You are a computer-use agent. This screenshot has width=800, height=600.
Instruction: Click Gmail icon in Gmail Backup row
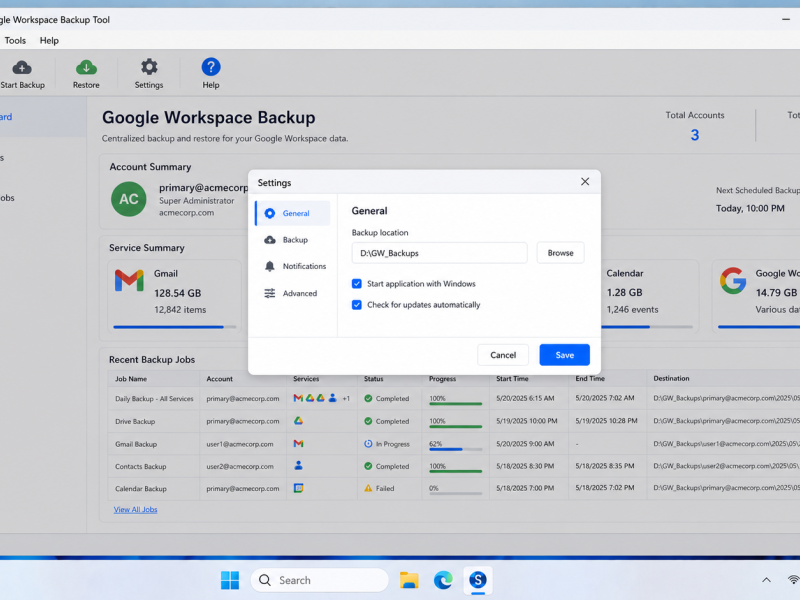[298, 444]
